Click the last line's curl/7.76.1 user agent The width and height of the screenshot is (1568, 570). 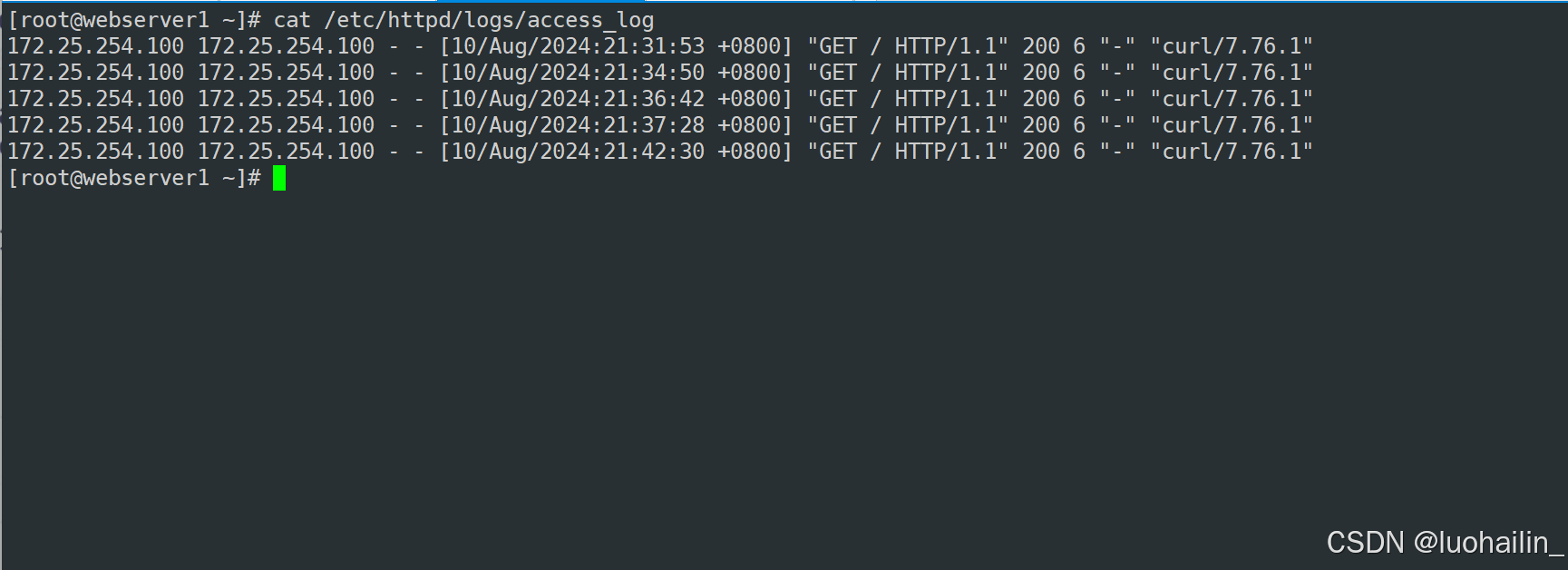coord(1232,152)
